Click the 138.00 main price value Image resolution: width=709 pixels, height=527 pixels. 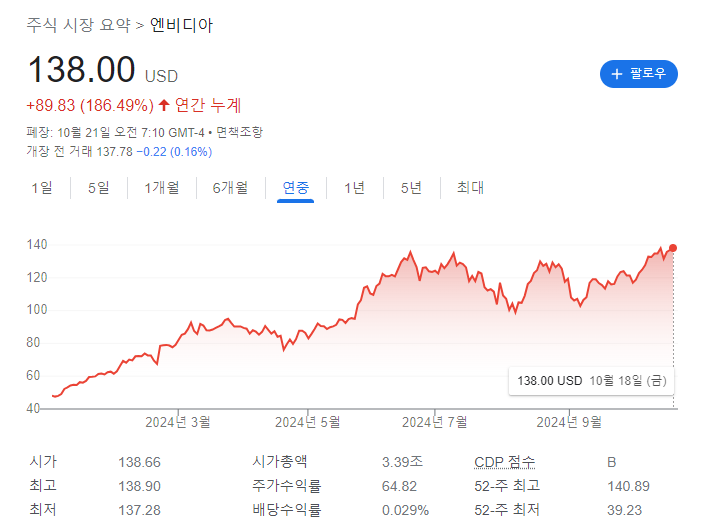(81, 70)
